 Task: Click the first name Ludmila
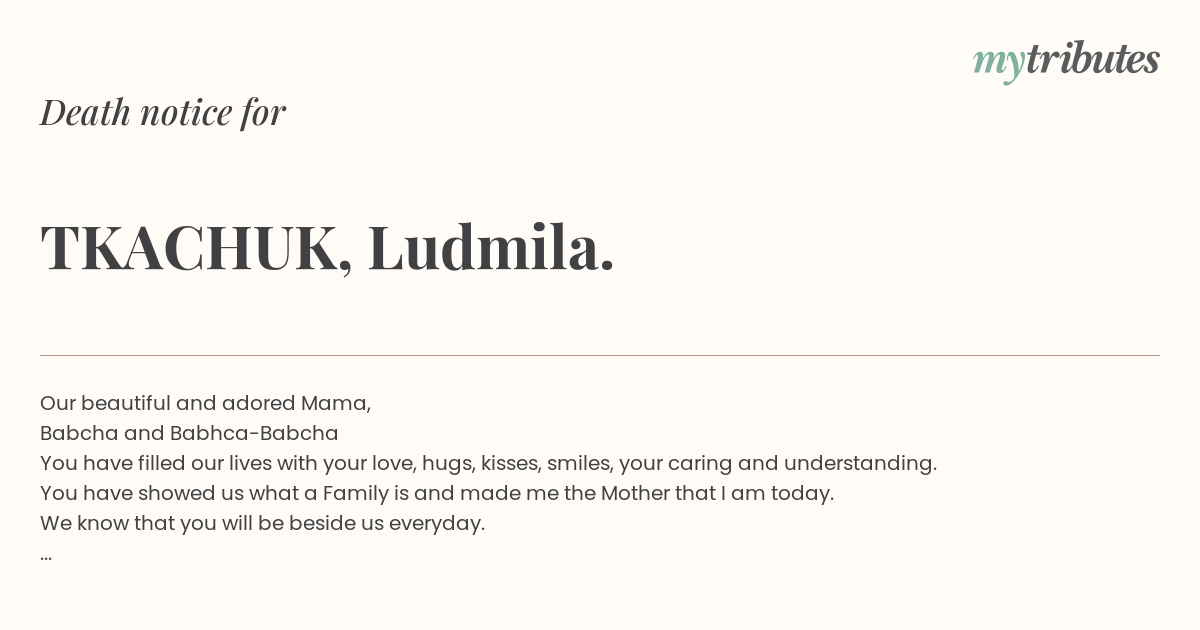[x=491, y=247]
